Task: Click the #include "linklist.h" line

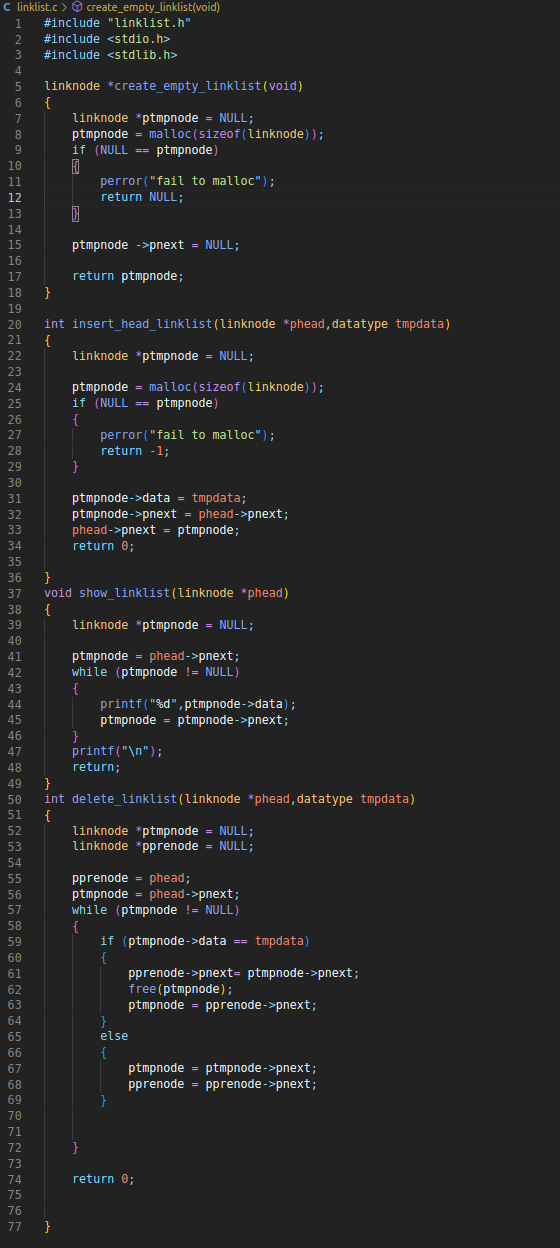Action: click(117, 22)
